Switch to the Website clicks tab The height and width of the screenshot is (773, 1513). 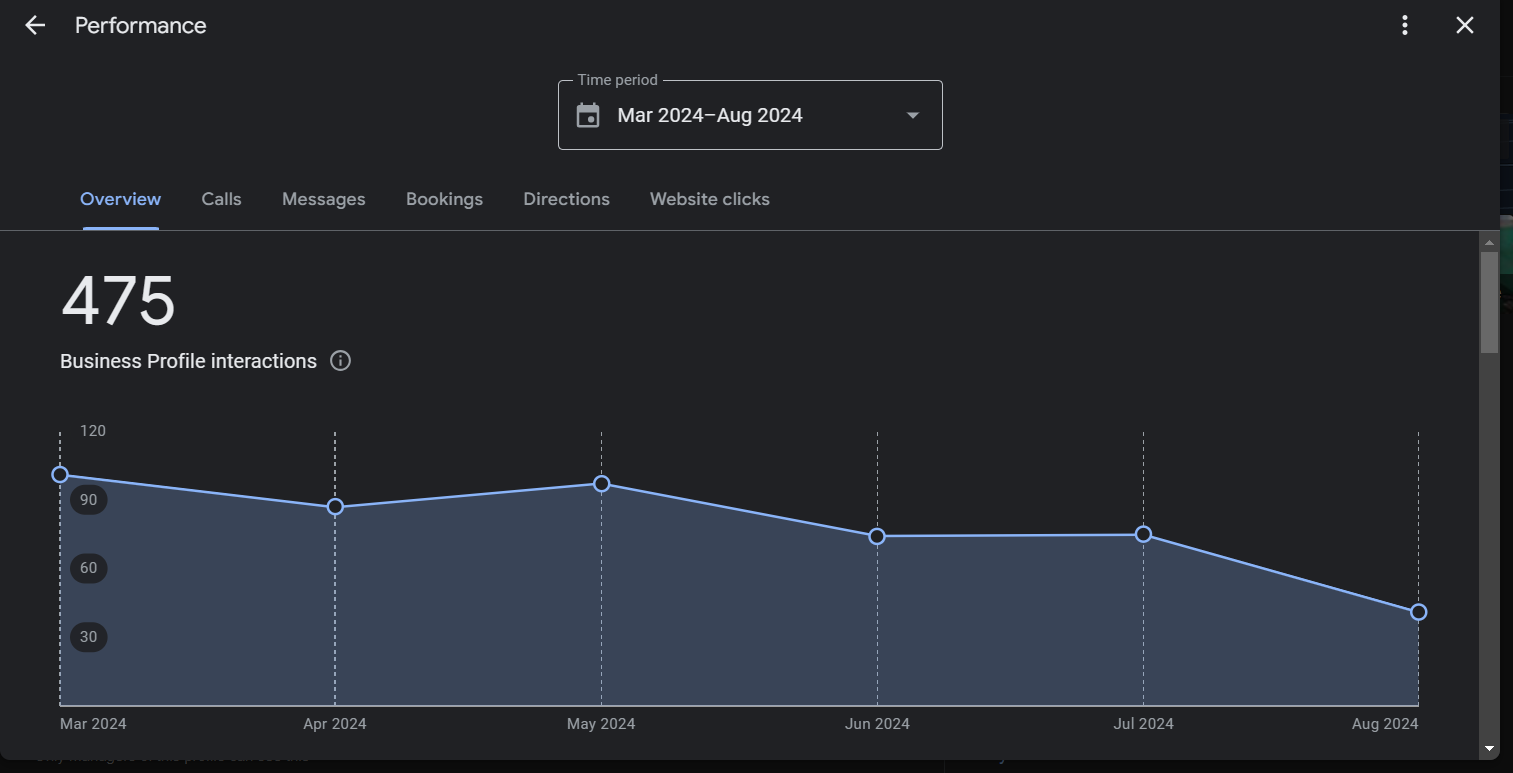coord(709,199)
